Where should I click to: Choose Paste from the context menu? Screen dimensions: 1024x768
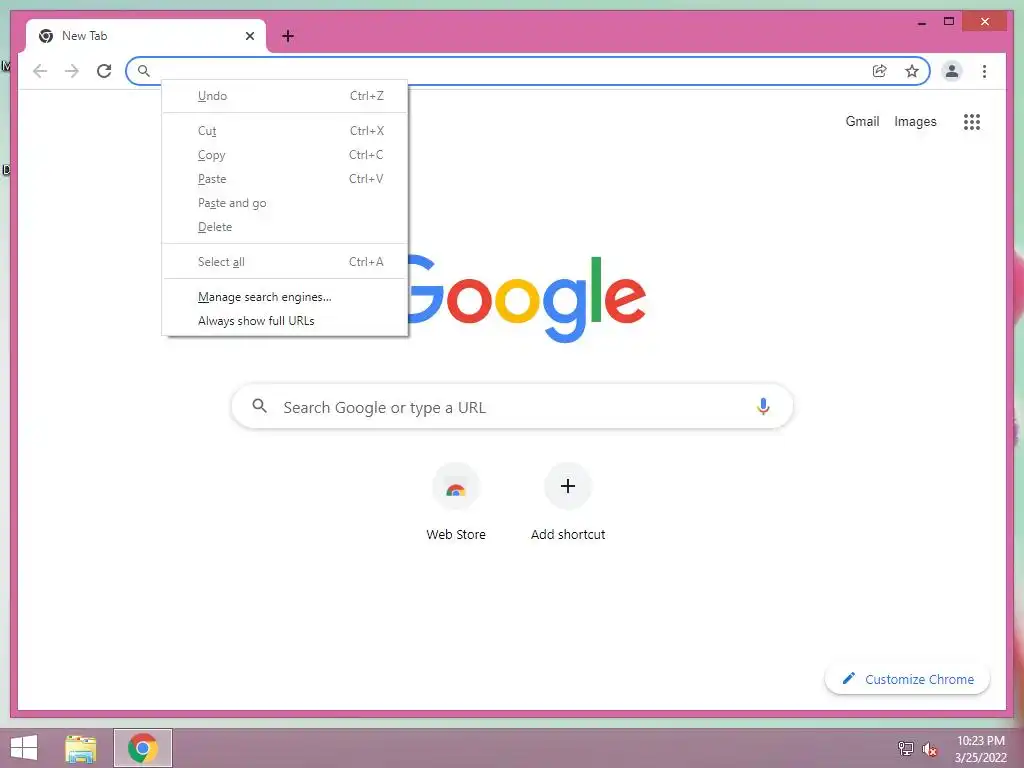pyautogui.click(x=285, y=179)
